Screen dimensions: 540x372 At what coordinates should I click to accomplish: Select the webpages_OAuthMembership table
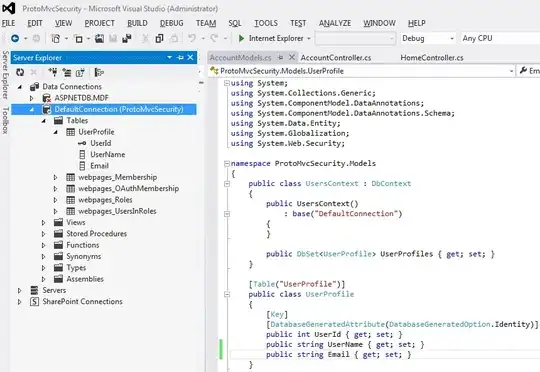click(x=128, y=189)
